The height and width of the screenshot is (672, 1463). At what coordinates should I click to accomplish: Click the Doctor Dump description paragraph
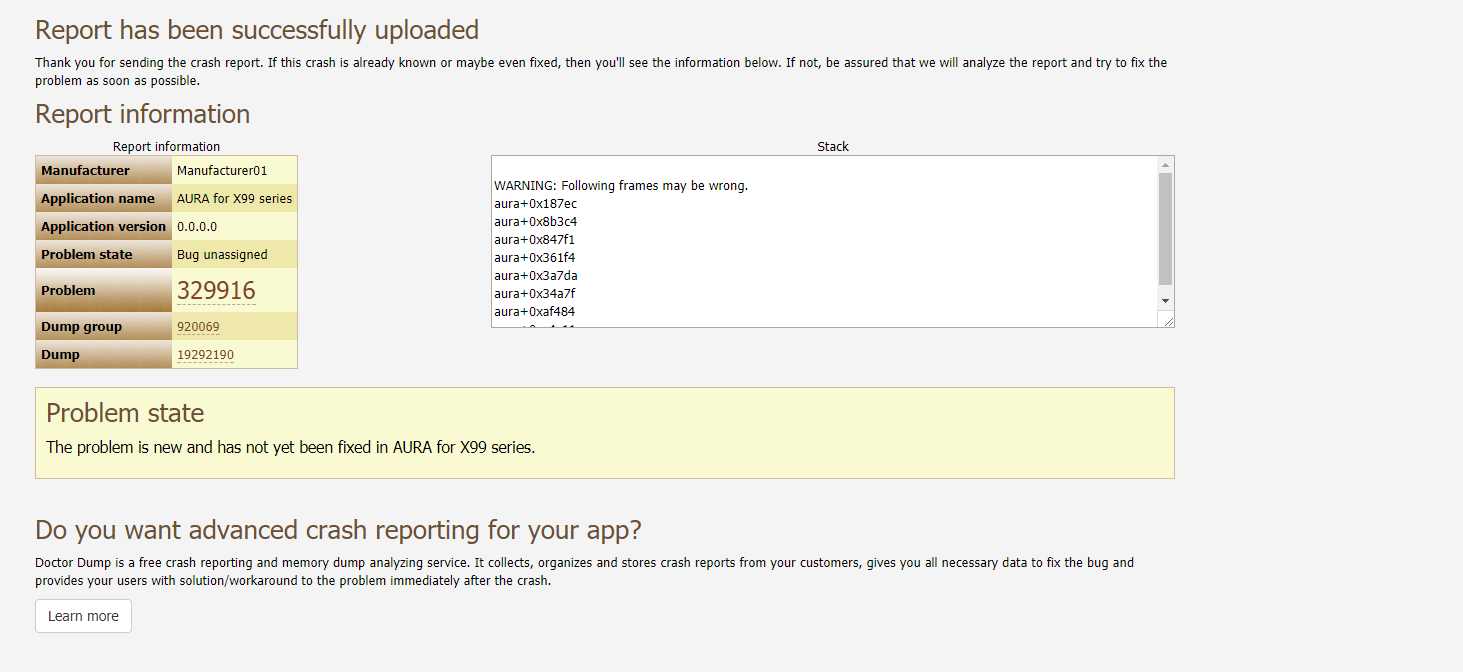click(x=585, y=571)
